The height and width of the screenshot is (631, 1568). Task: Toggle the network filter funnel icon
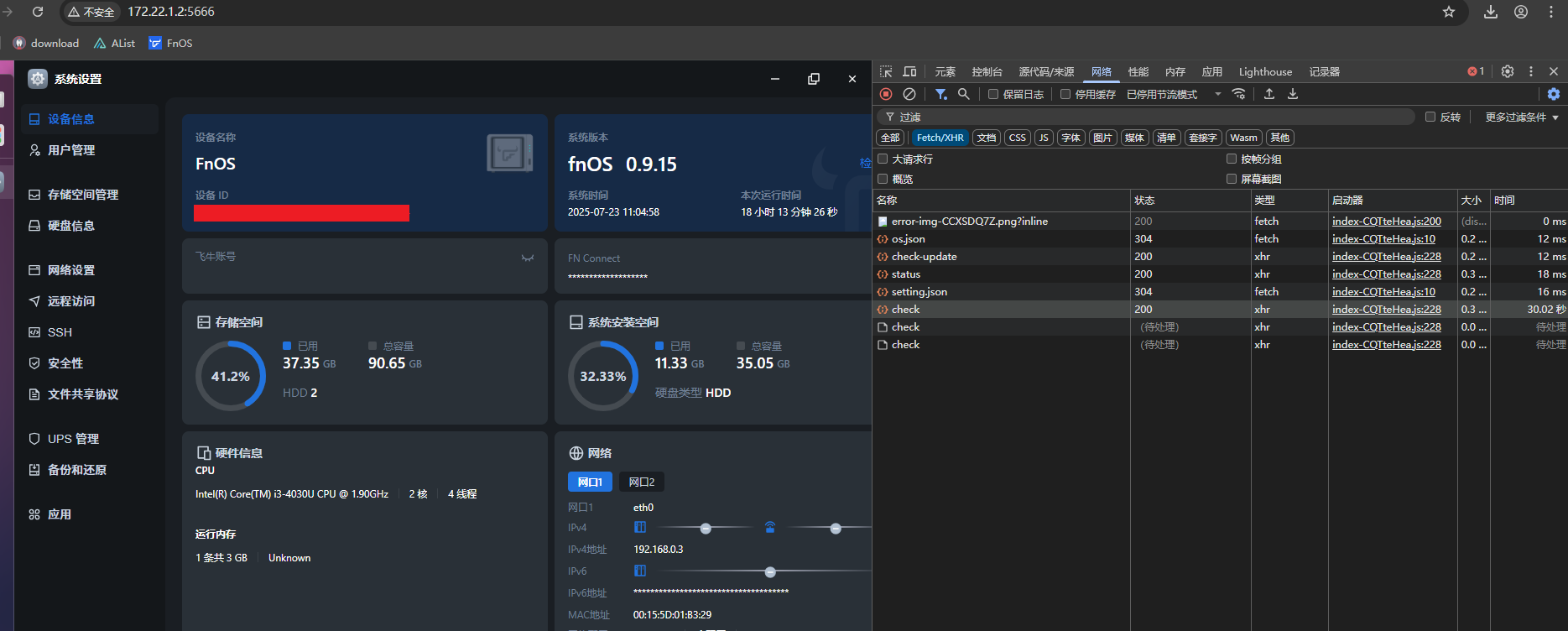(941, 94)
